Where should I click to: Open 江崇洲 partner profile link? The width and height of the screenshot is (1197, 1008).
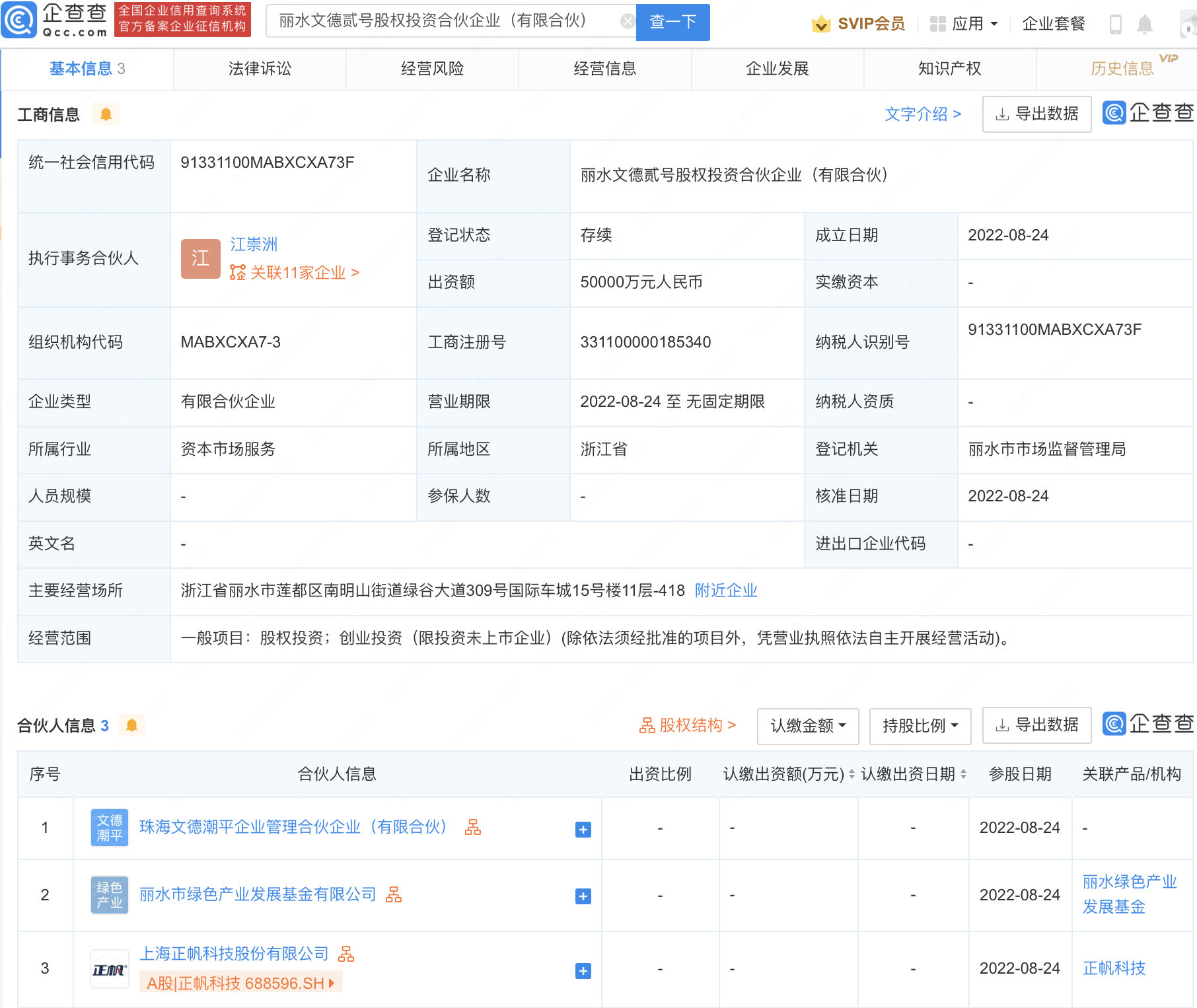click(x=254, y=244)
